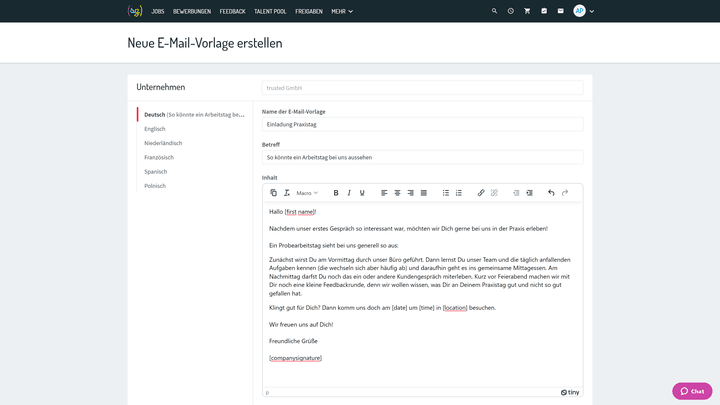This screenshot has height=405, width=720.
Task: Apply underline formatting in editor
Action: click(x=362, y=193)
